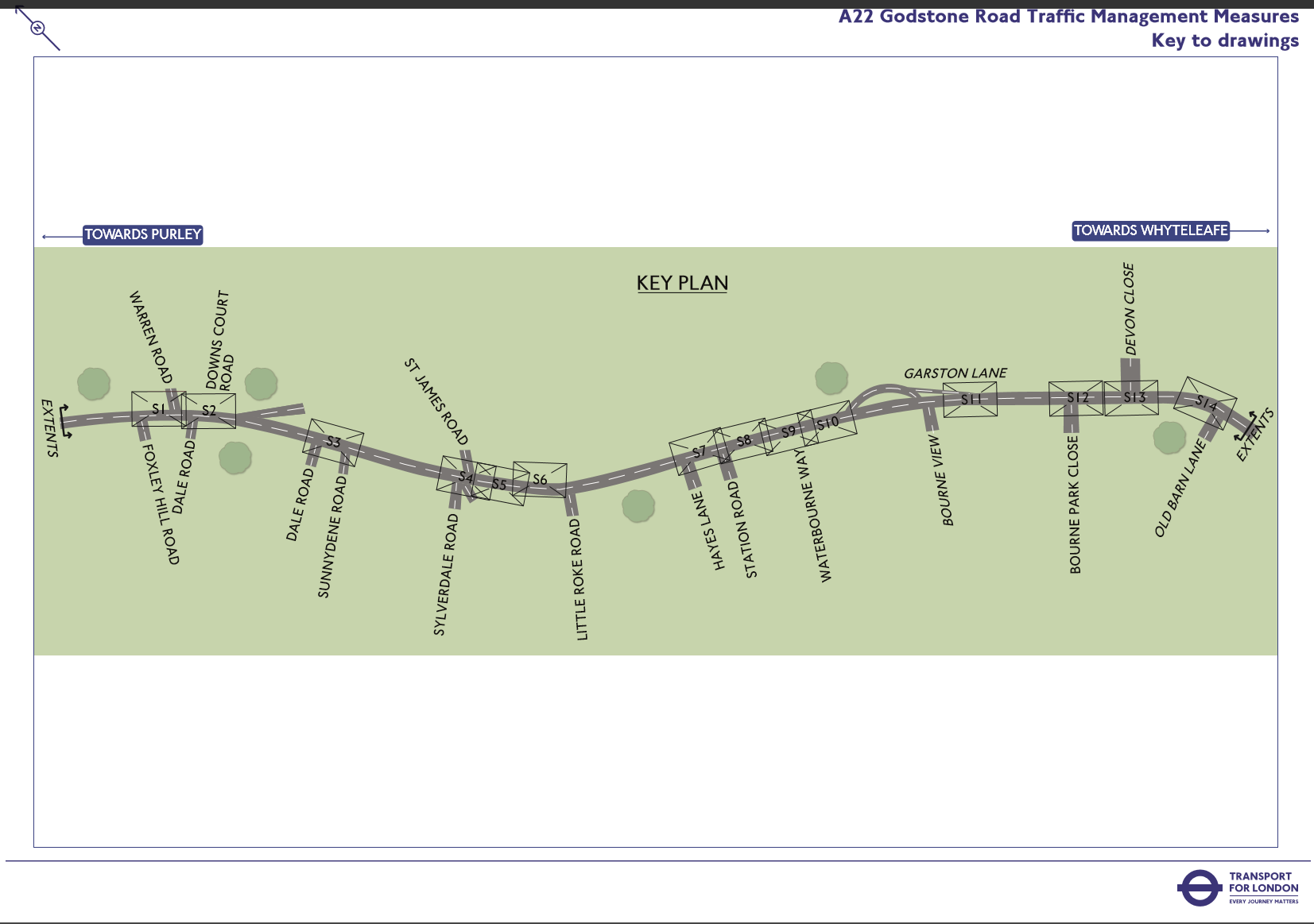
Task: Click the Towards Whyteleafe label
Action: [1150, 230]
